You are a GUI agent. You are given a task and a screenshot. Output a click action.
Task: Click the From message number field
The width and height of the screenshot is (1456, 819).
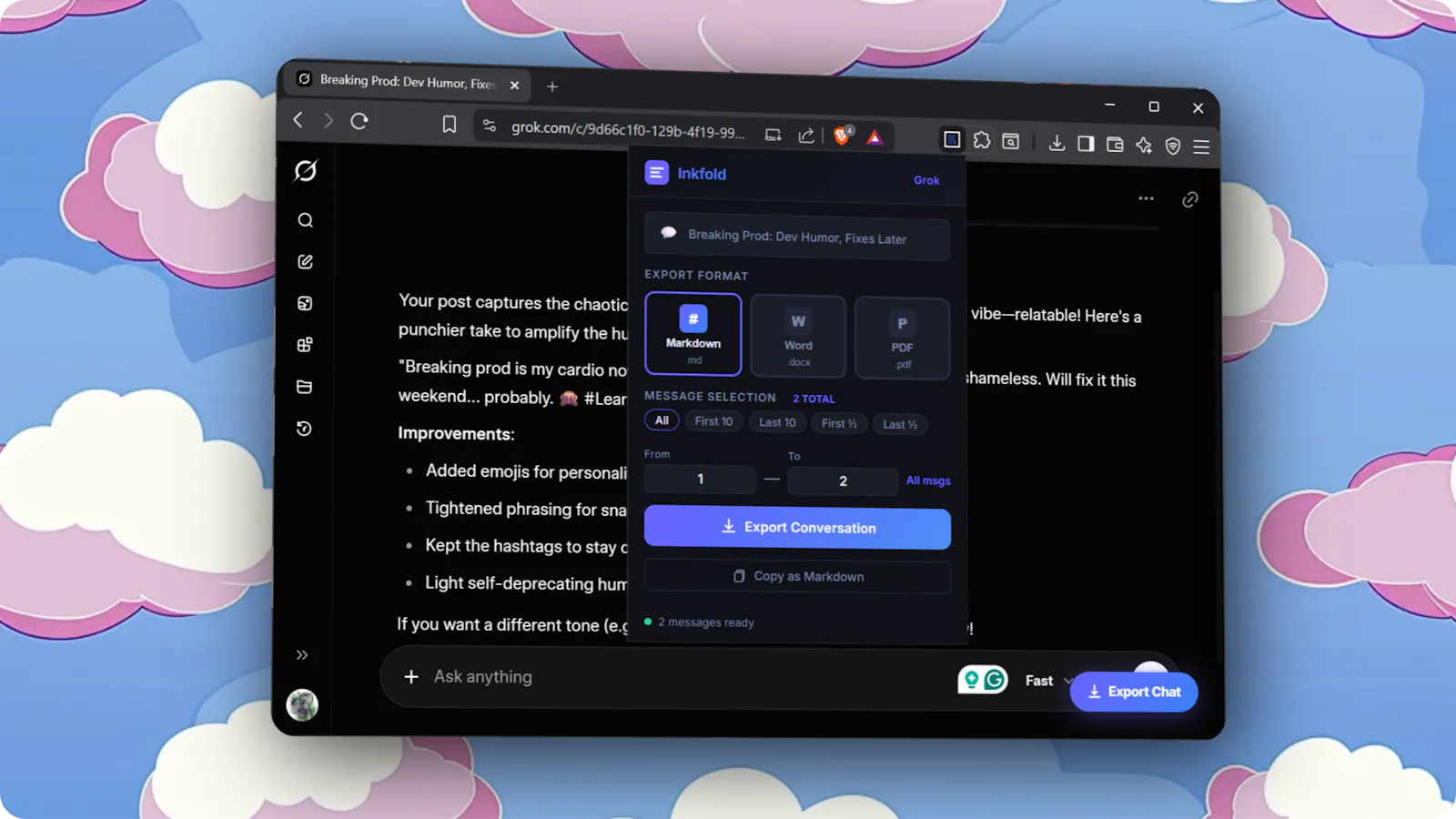(x=700, y=479)
